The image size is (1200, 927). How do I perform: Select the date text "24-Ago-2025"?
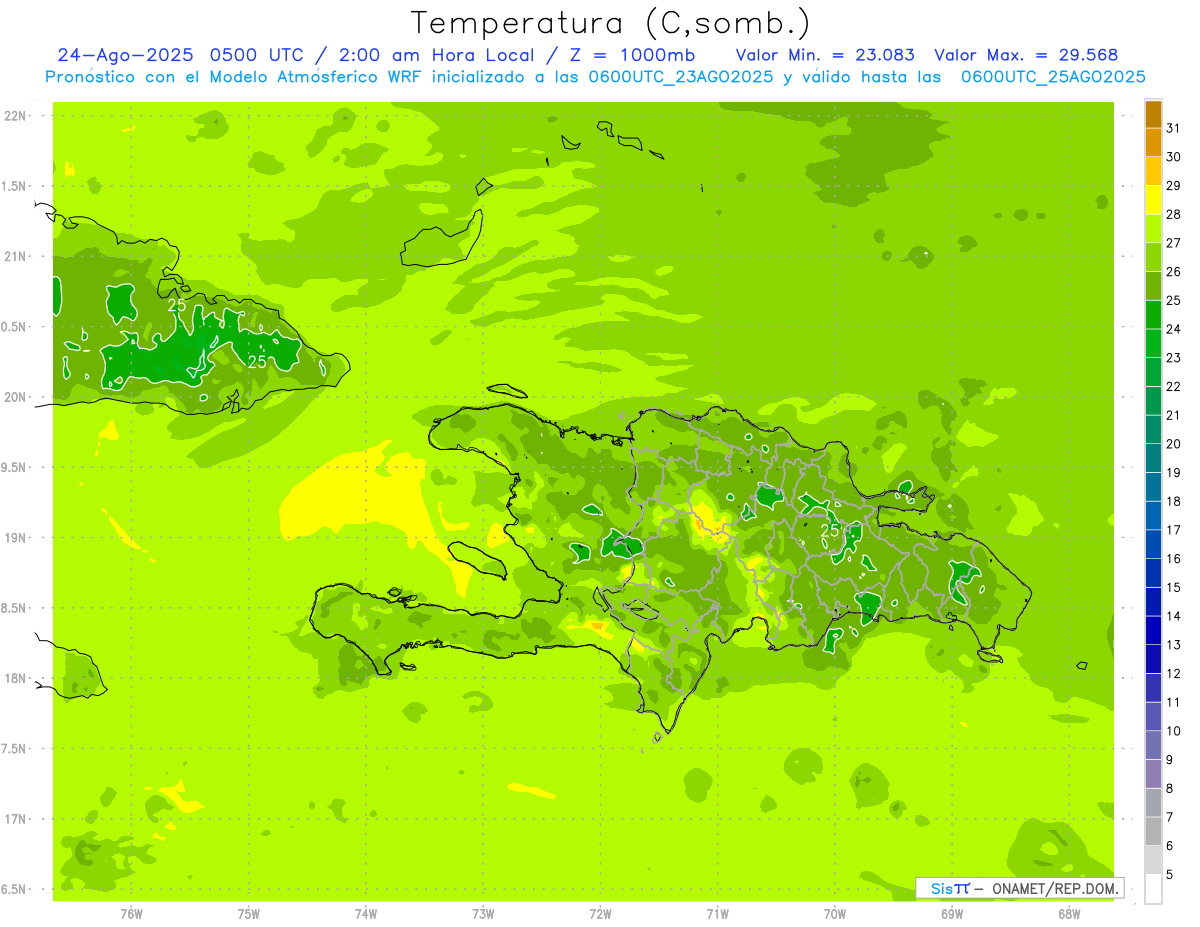pyautogui.click(x=125, y=55)
